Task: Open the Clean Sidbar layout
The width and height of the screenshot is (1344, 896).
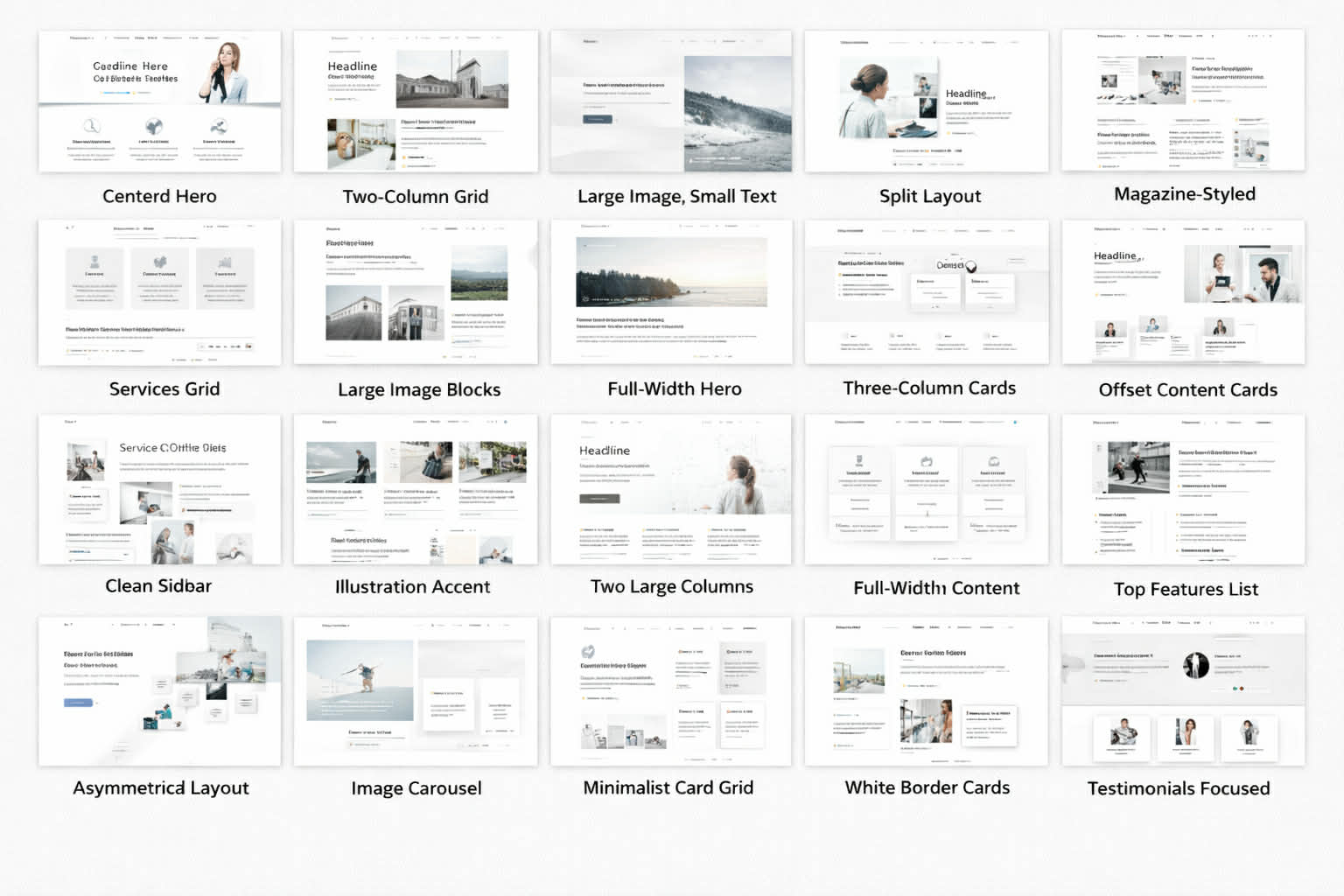Action: (x=159, y=490)
